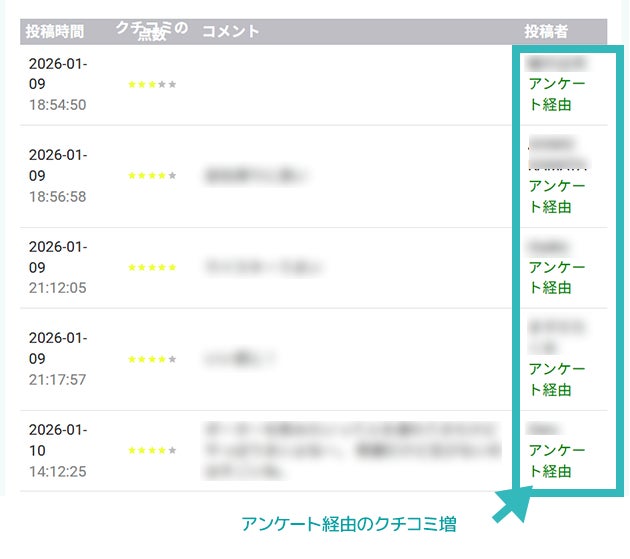The height and width of the screenshot is (559, 630).
Task: Click the 3-star rating for 18:54:50
Action: tap(152, 85)
